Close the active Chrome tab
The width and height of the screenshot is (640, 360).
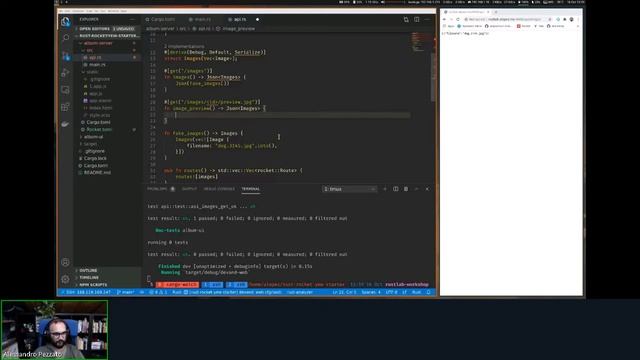tap(488, 12)
